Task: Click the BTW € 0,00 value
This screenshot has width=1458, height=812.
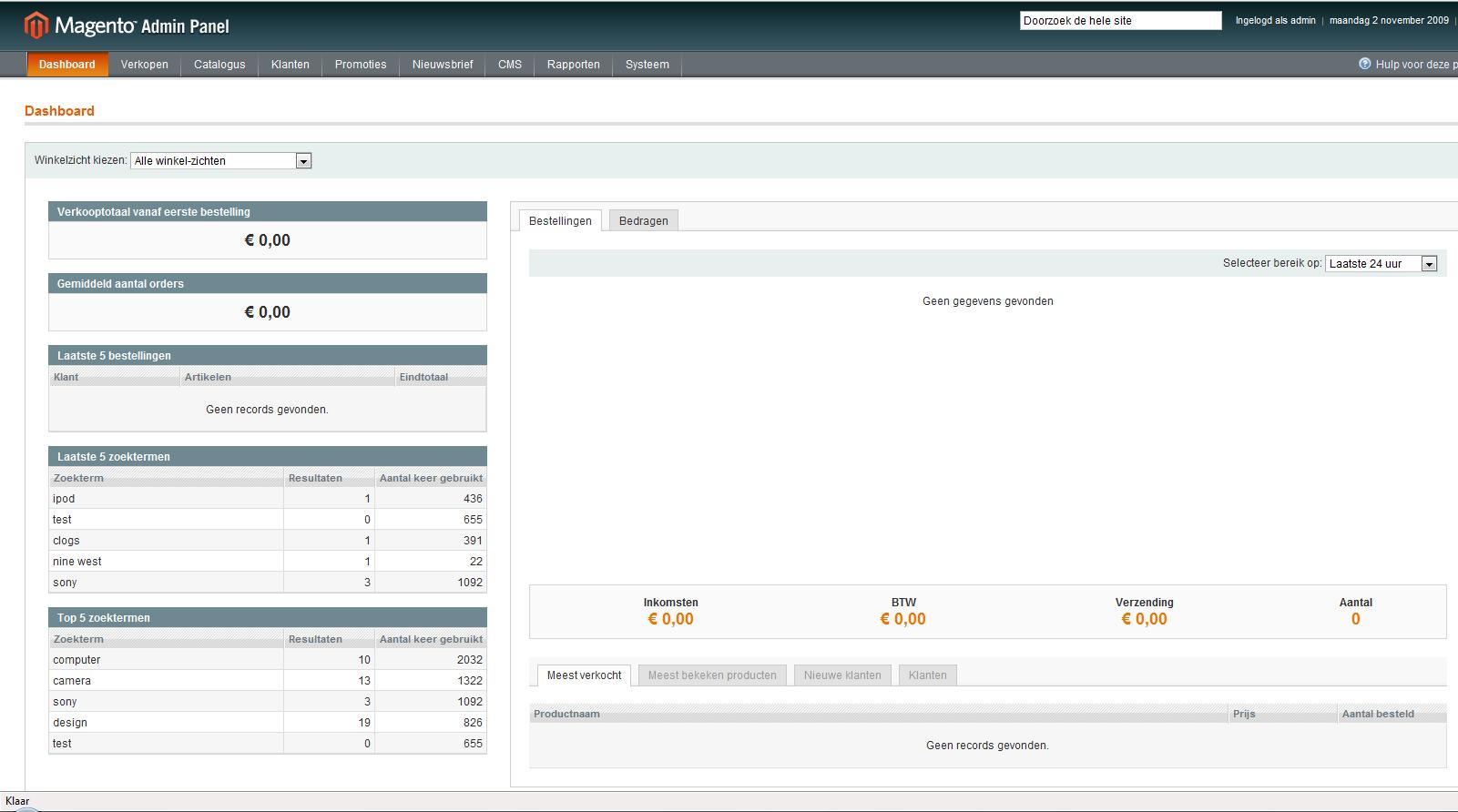Action: pos(902,619)
